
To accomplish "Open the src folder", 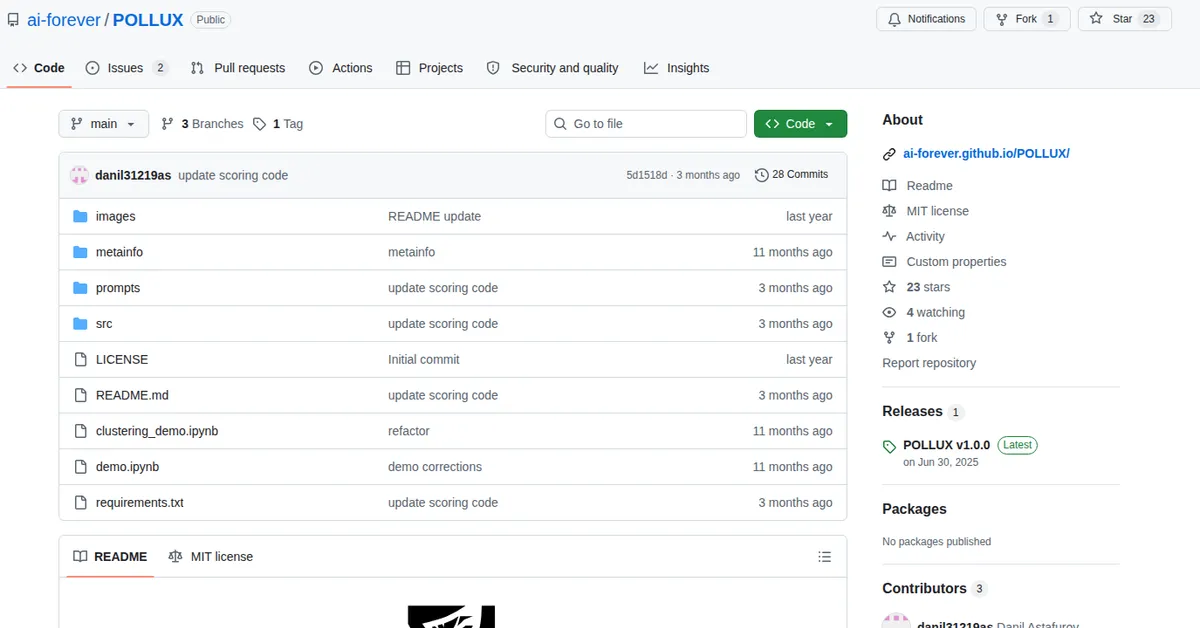I will coord(104,324).
